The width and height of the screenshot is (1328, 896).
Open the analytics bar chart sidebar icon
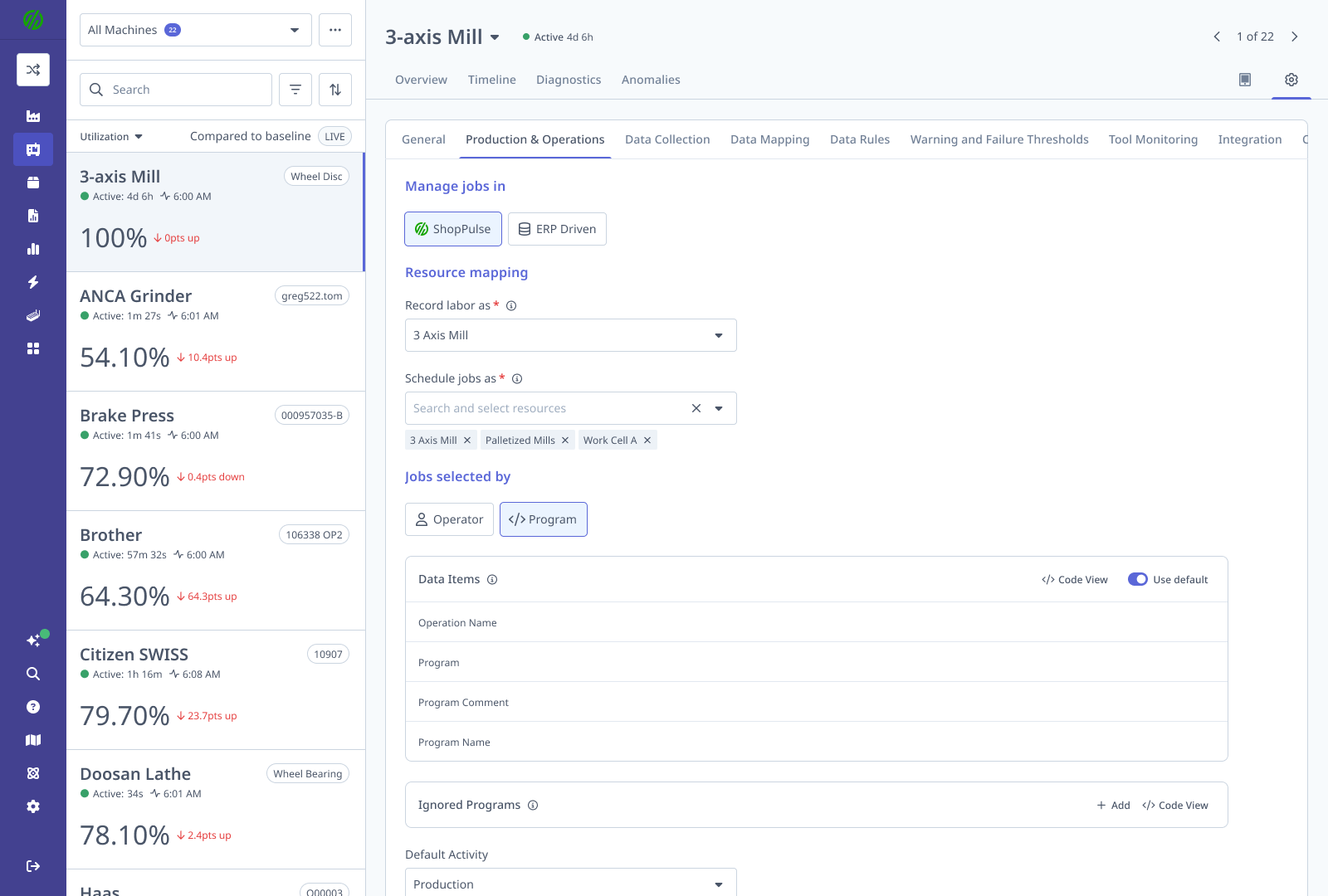tap(33, 249)
